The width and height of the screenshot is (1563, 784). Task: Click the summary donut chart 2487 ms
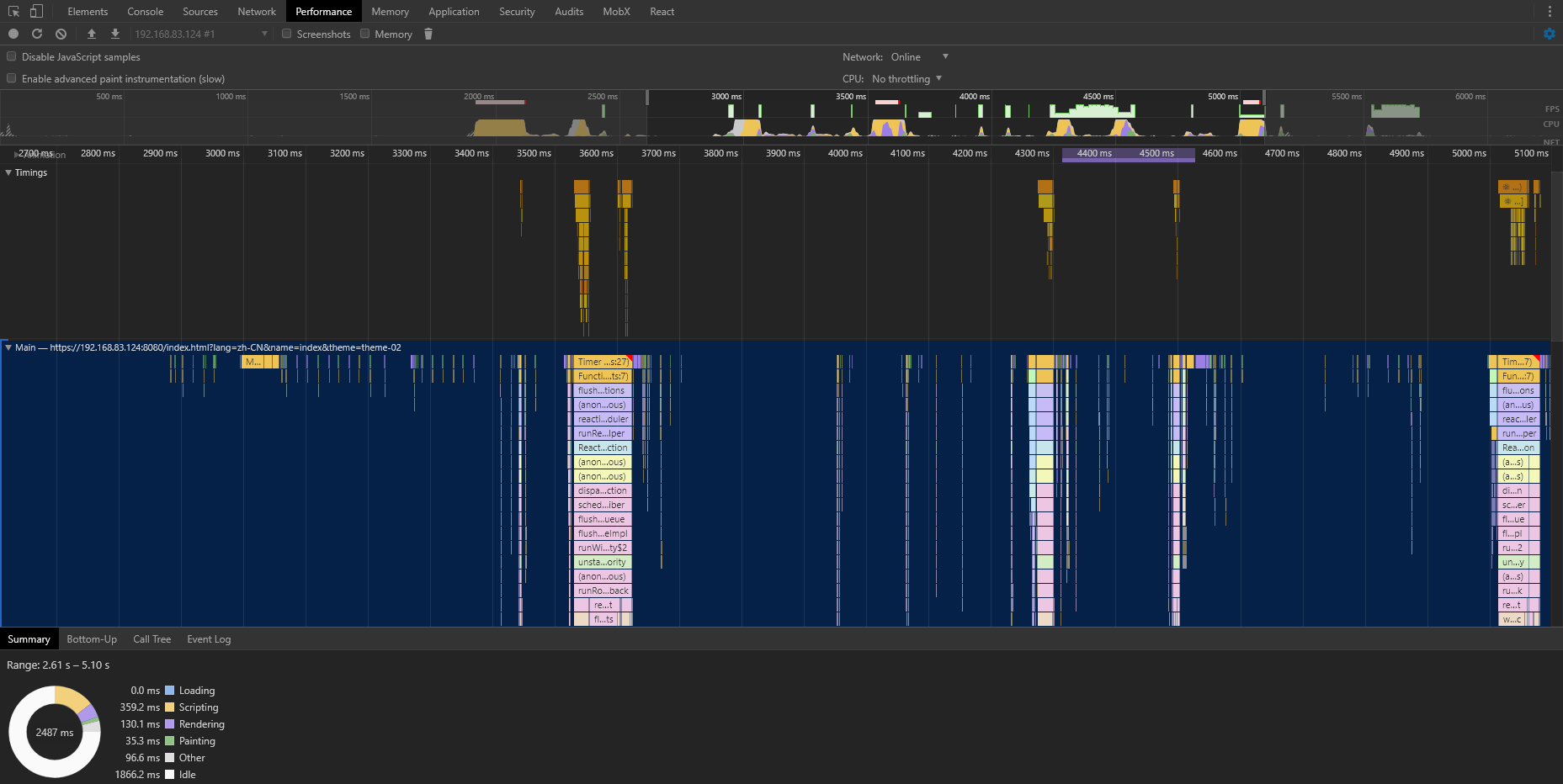(x=55, y=732)
